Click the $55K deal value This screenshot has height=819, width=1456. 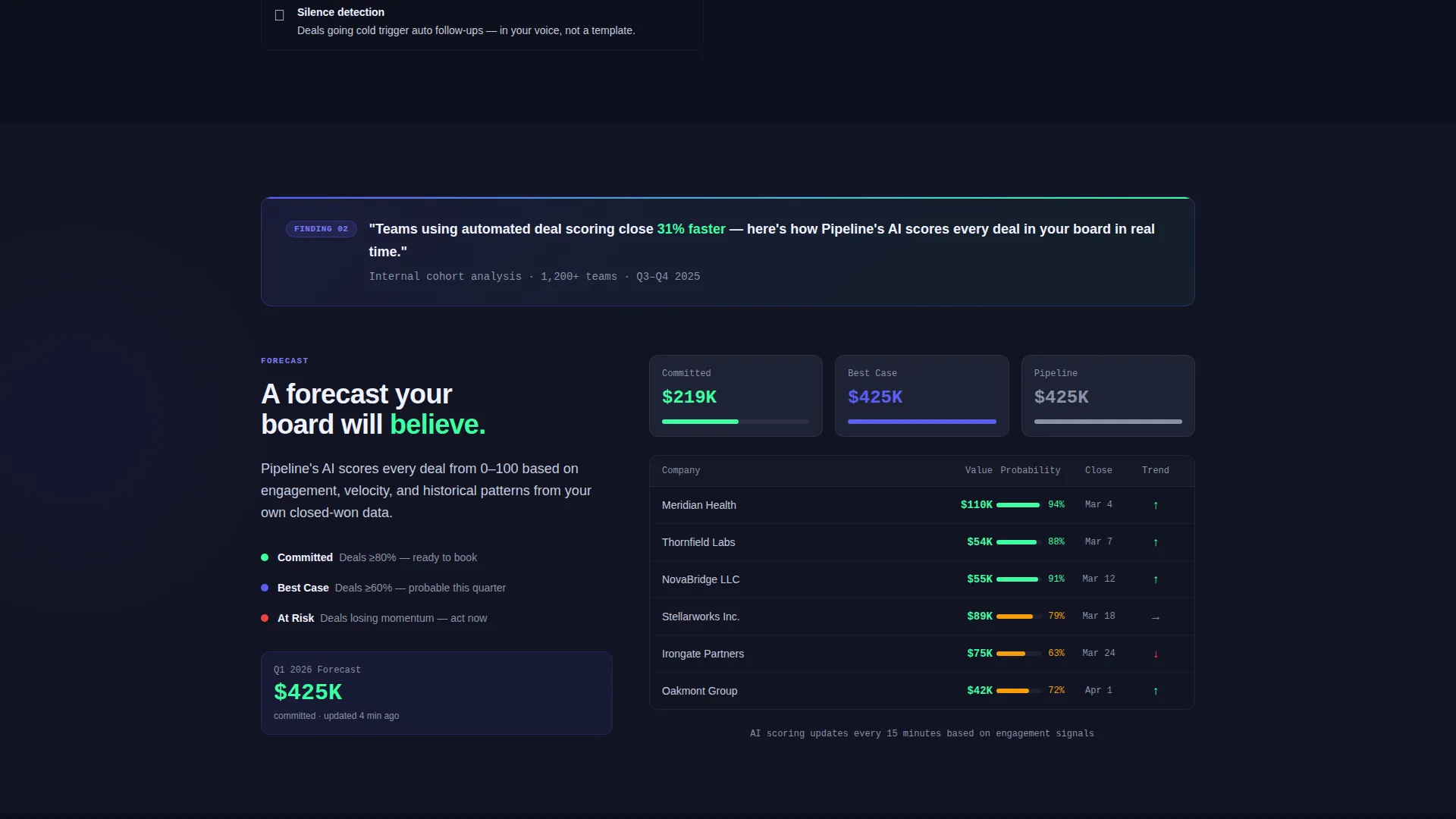pos(980,579)
